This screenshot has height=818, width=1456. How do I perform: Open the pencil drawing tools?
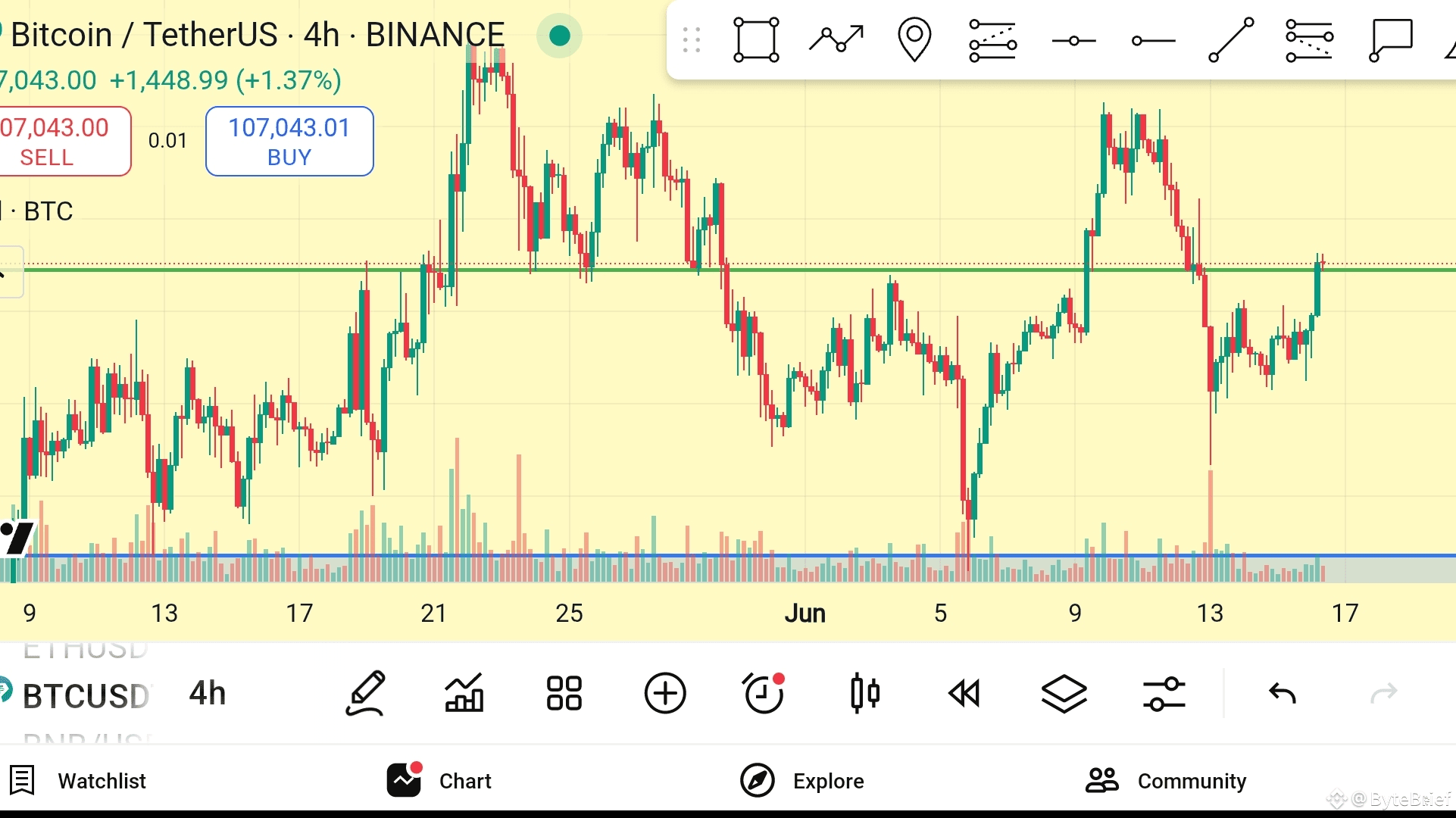[367, 693]
